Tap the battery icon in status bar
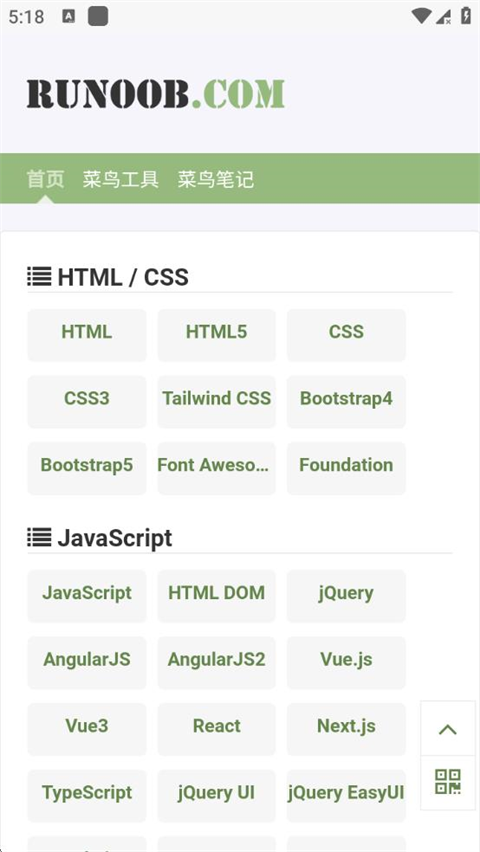The image size is (480, 852). click(x=466, y=16)
